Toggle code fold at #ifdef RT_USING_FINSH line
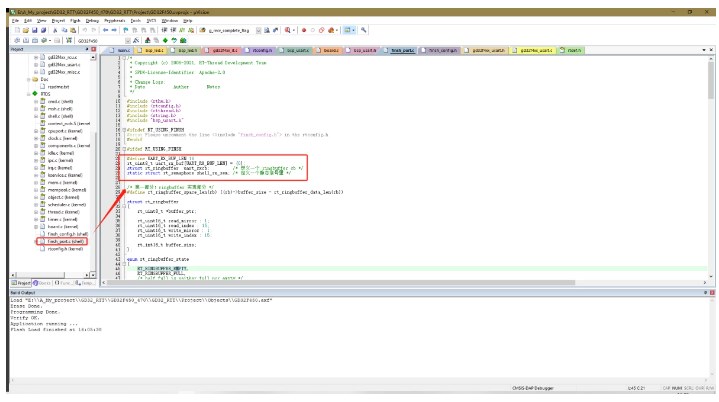The image size is (719, 402). tap(124, 149)
